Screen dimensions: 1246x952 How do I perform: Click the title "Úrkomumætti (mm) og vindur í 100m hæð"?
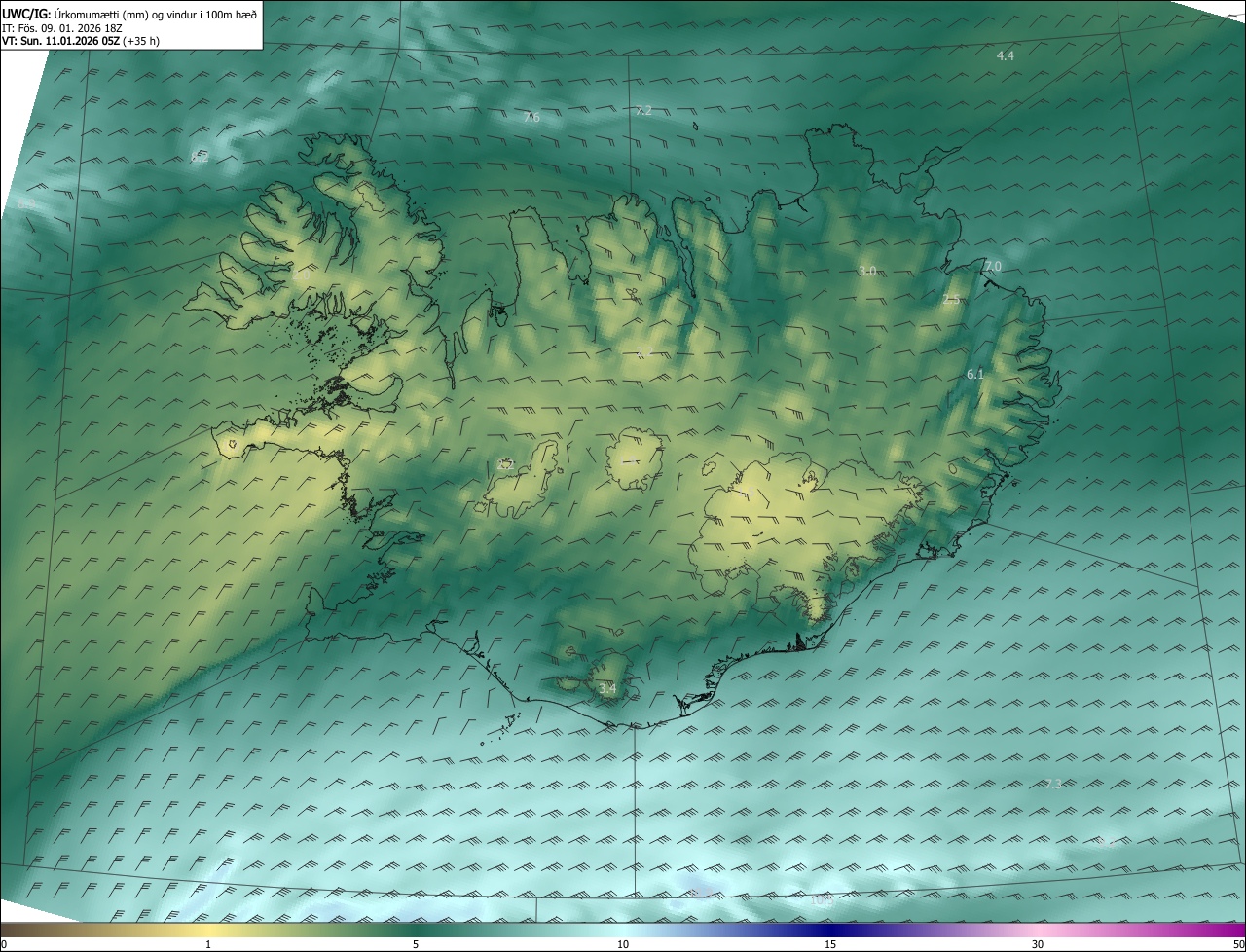156,14
